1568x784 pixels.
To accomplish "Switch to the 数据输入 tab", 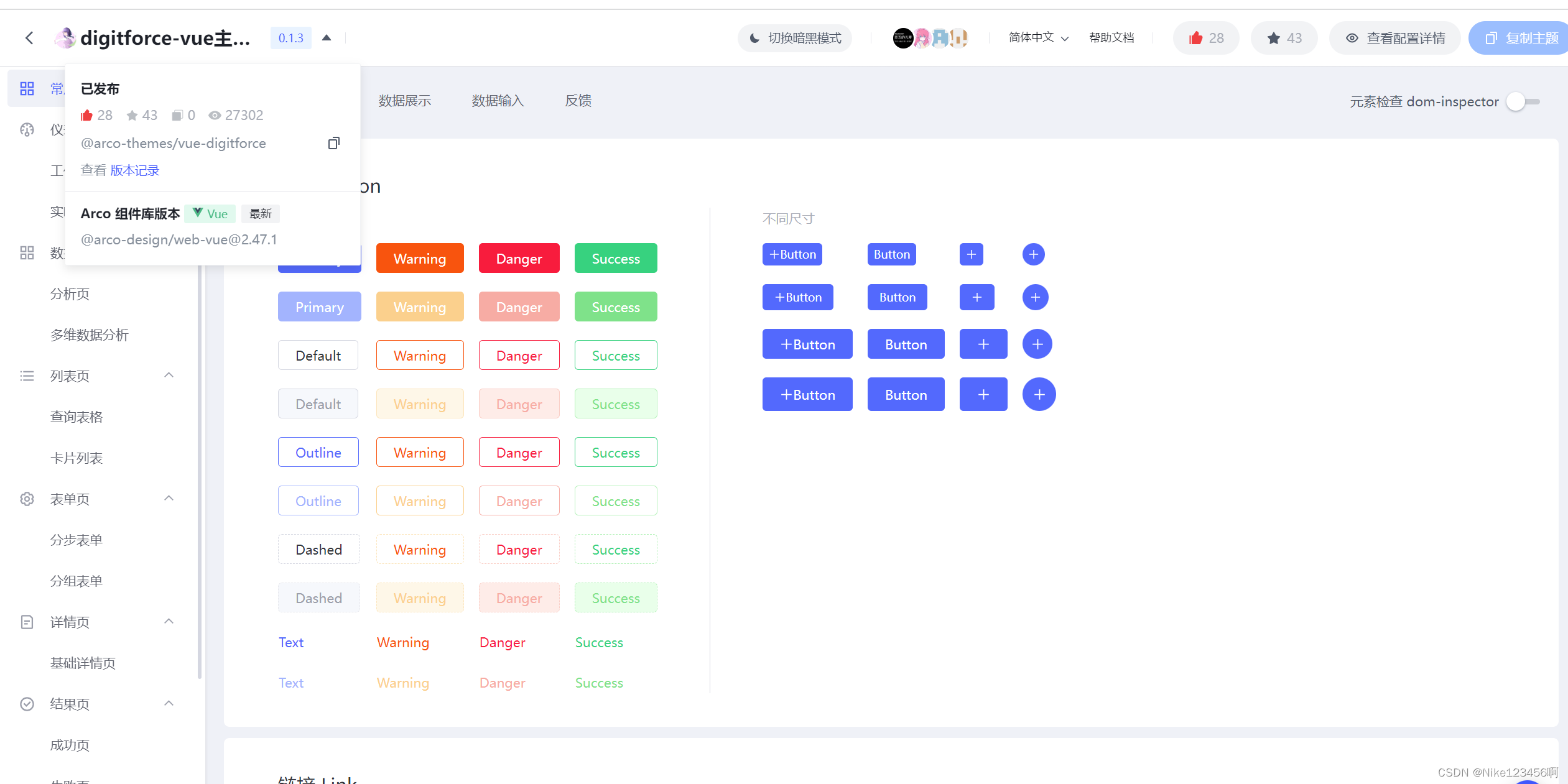I will 498,101.
